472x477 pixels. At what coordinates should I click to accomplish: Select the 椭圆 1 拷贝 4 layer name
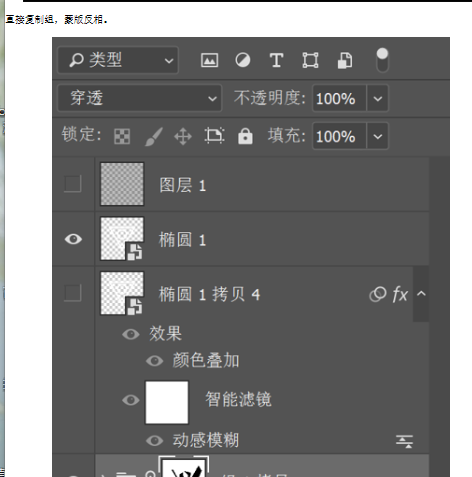209,295
